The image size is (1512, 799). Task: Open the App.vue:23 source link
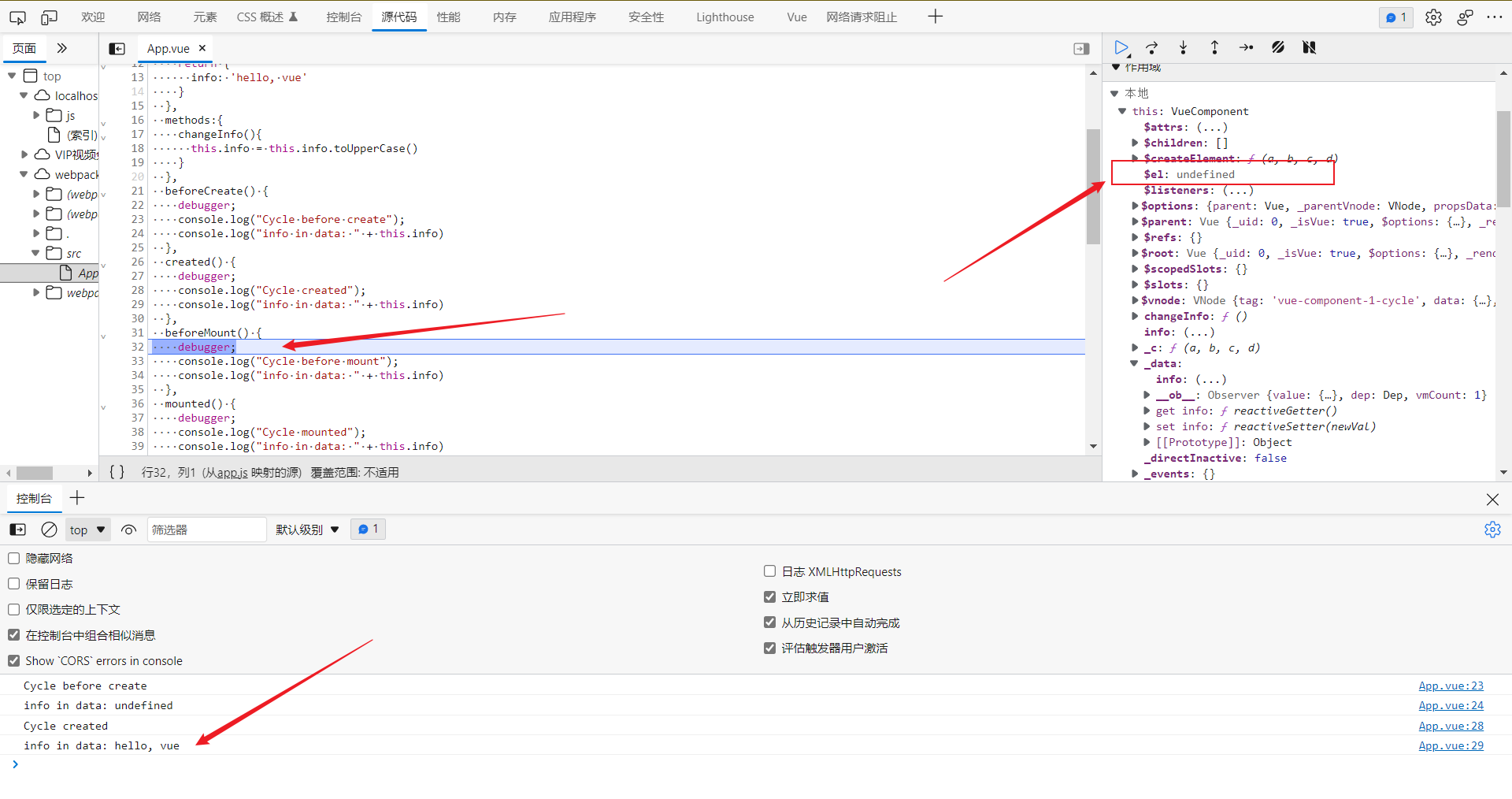click(x=1451, y=686)
